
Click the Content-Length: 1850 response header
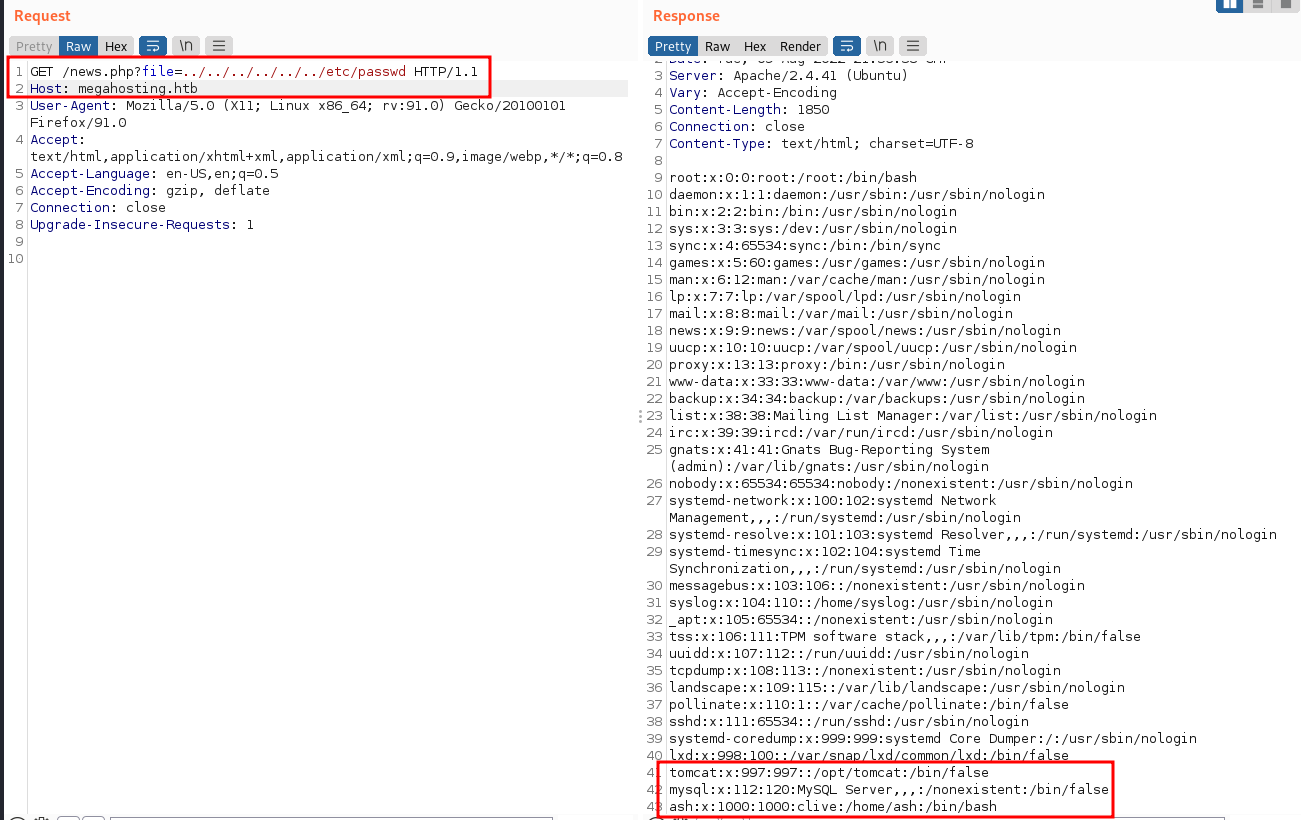click(749, 110)
